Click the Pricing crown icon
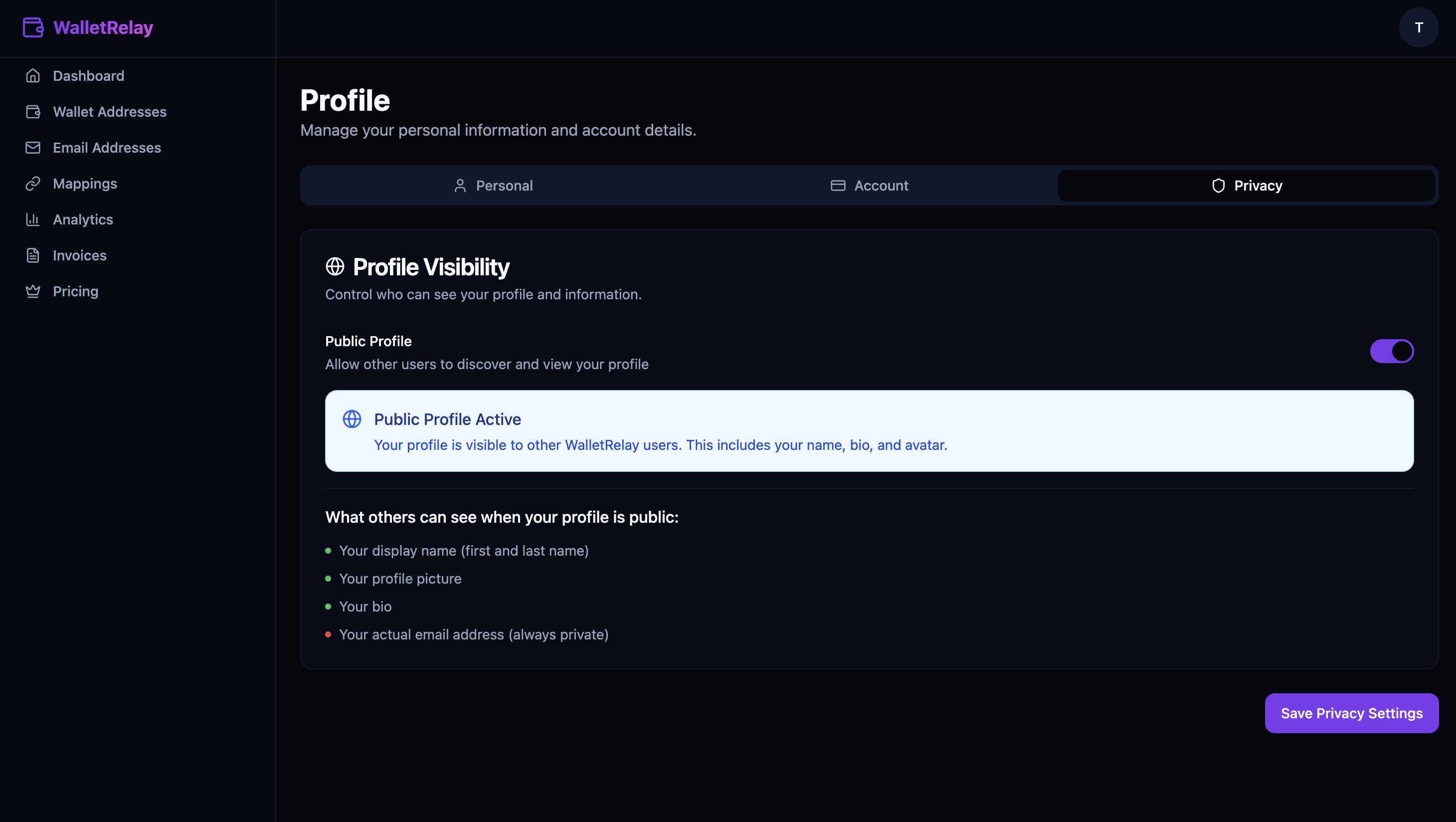 coord(33,291)
